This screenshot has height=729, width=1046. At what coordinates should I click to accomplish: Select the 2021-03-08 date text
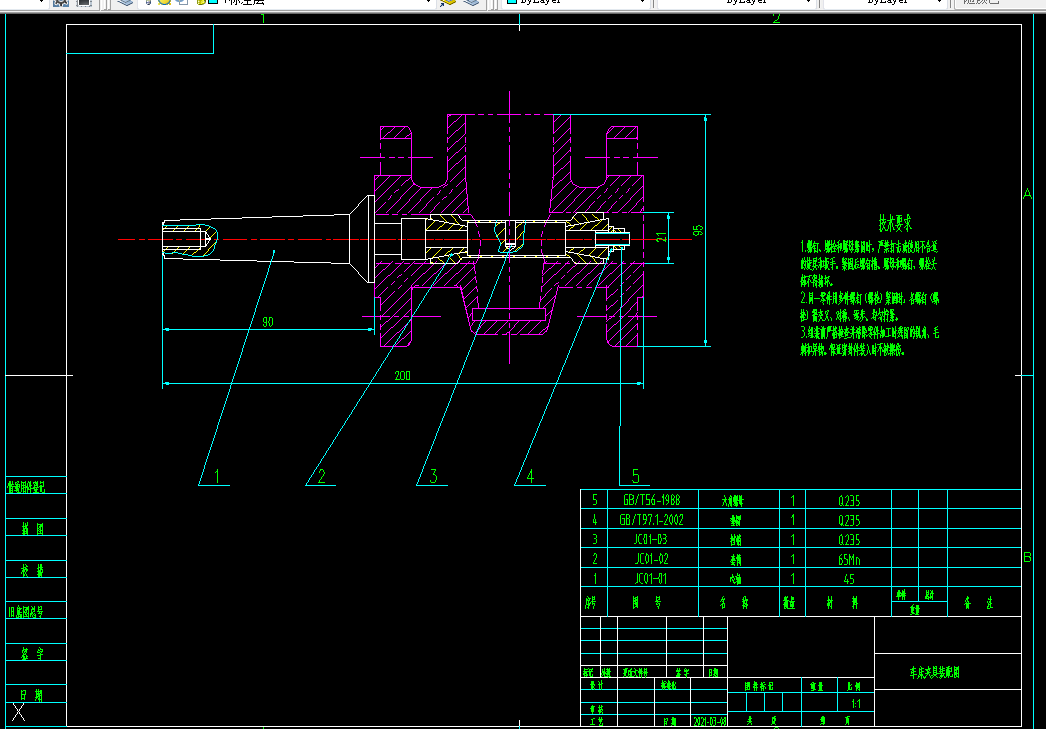pos(709,721)
